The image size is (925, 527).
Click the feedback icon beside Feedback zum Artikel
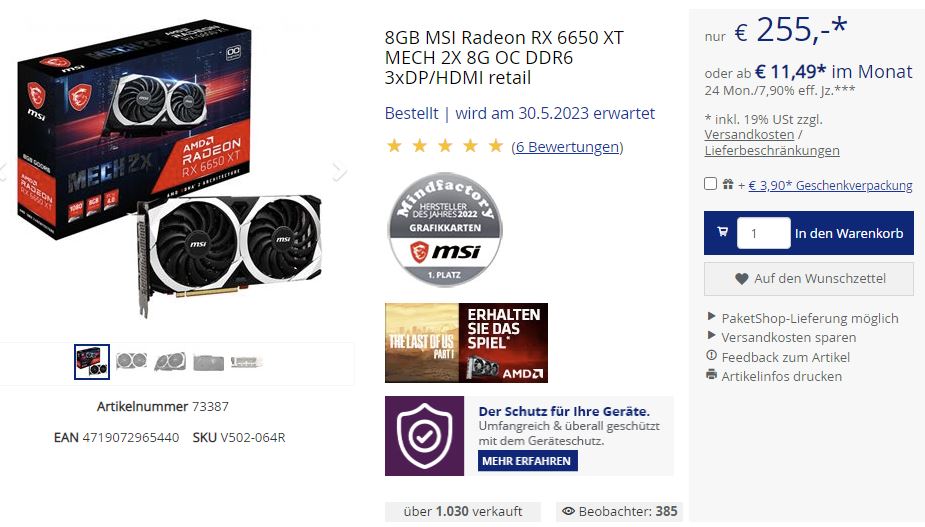click(711, 356)
